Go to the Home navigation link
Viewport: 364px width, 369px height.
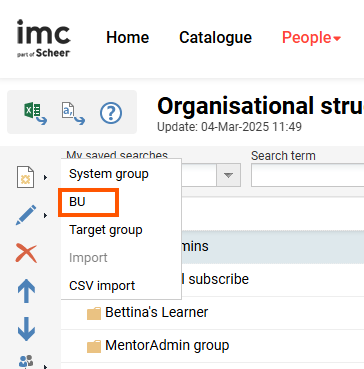click(128, 38)
